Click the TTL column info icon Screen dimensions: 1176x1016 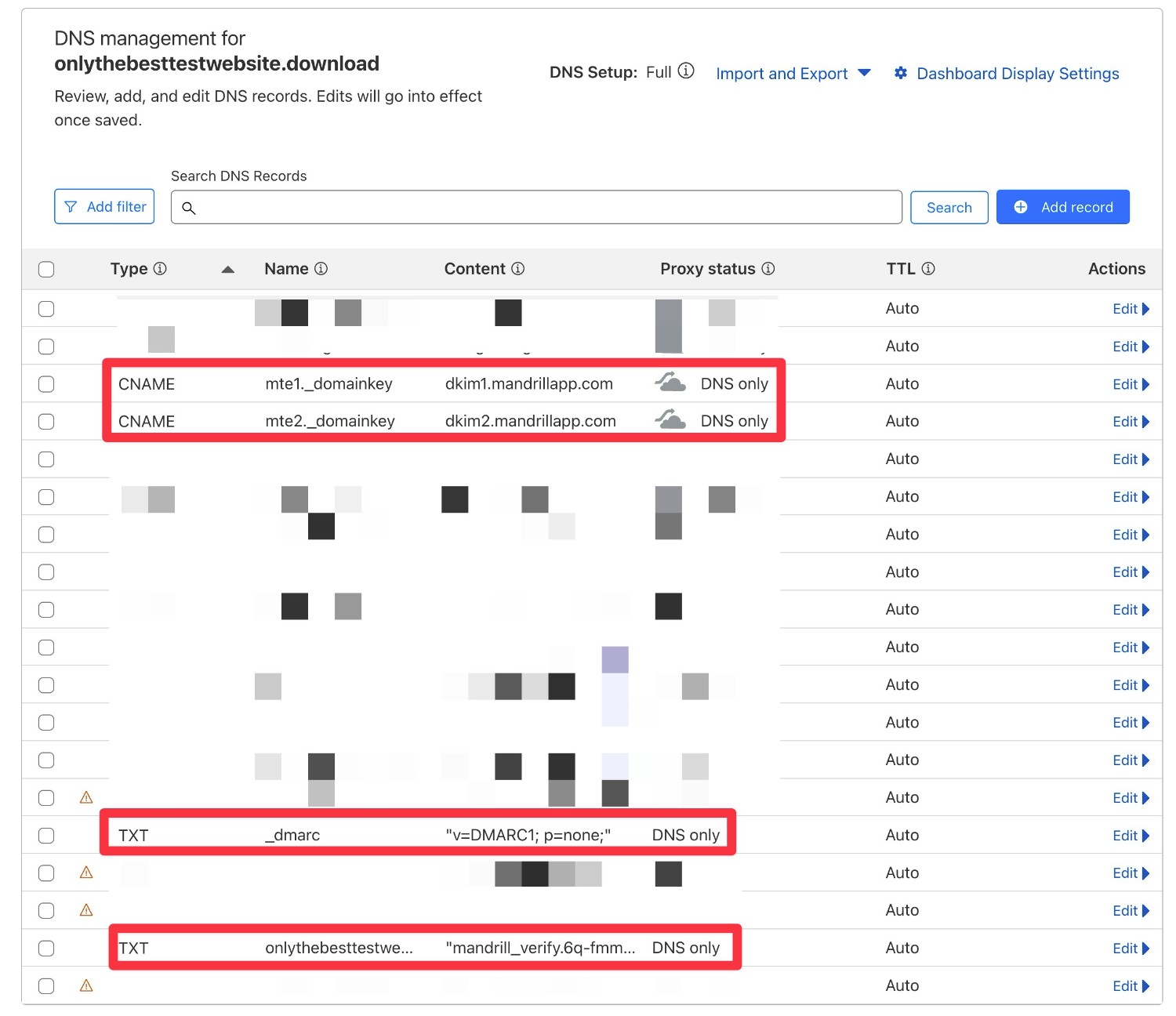click(928, 269)
